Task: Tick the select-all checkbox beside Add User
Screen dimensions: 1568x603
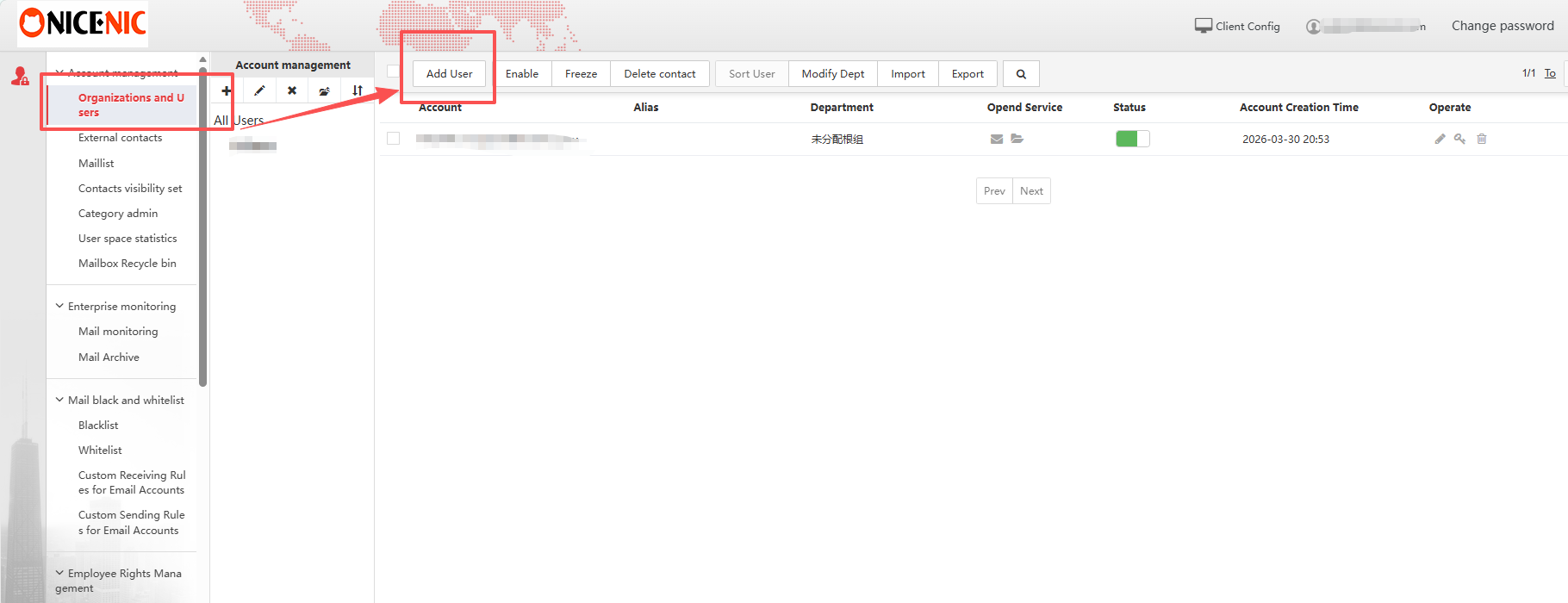Action: (x=393, y=71)
